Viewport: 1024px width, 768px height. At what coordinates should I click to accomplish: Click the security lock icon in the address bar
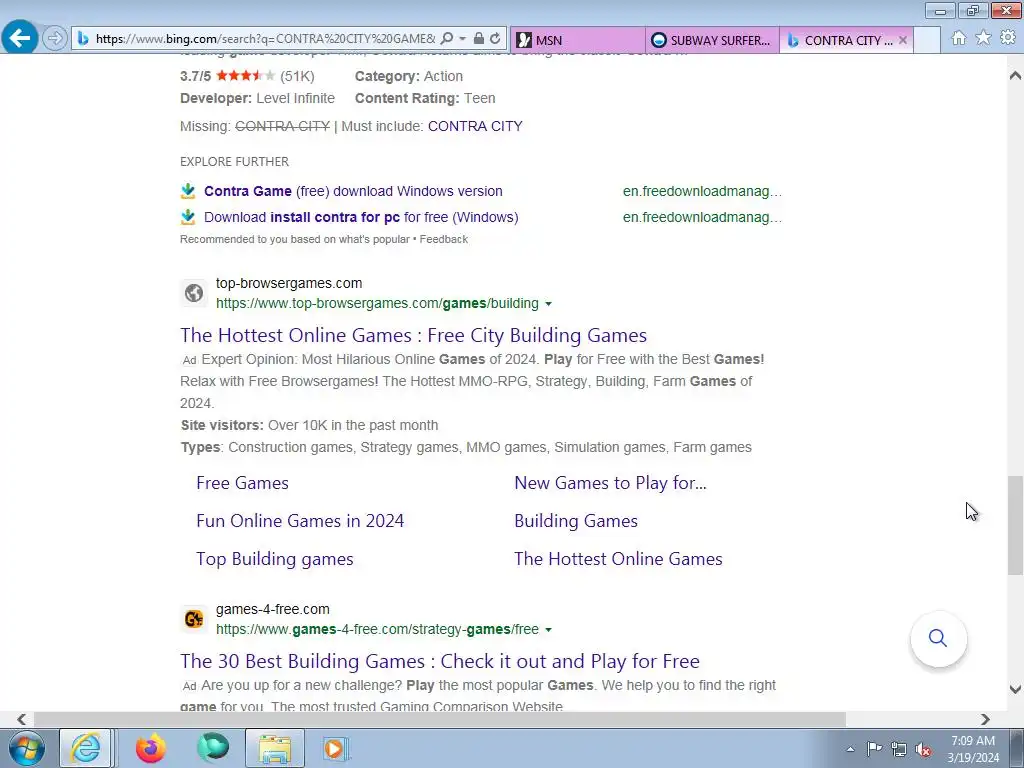coord(479,39)
